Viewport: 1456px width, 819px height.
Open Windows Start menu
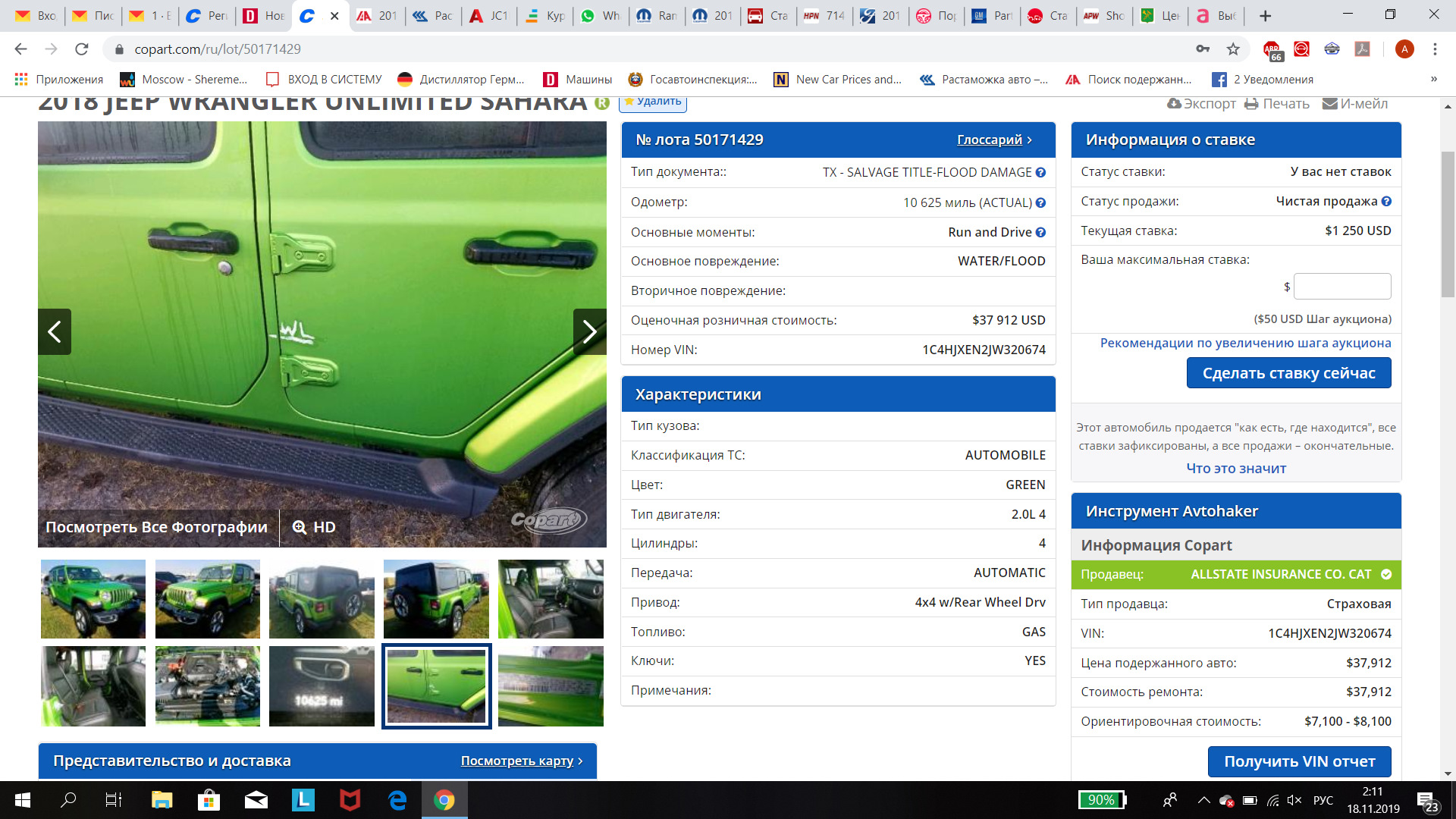point(22,800)
